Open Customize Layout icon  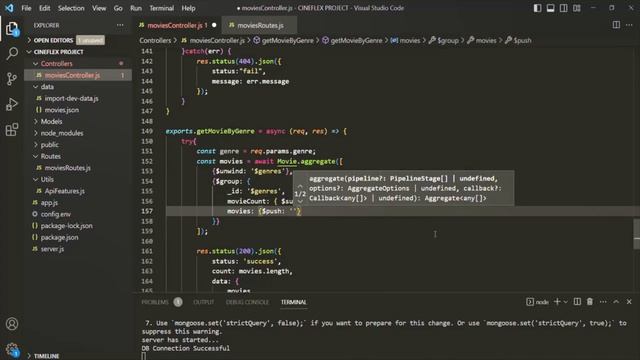pos(577,8)
